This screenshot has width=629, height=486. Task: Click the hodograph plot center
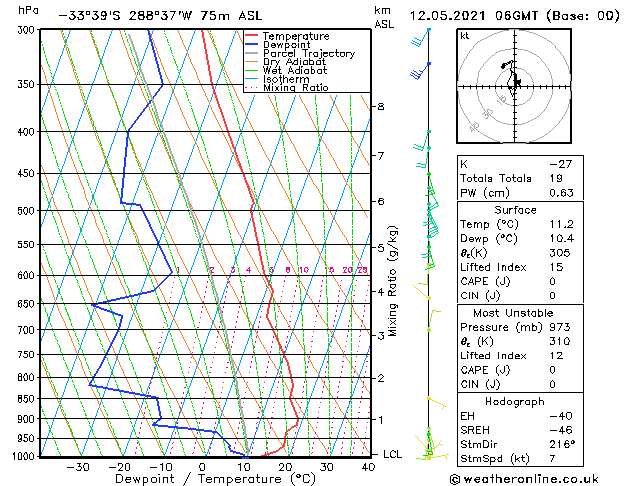[514, 87]
